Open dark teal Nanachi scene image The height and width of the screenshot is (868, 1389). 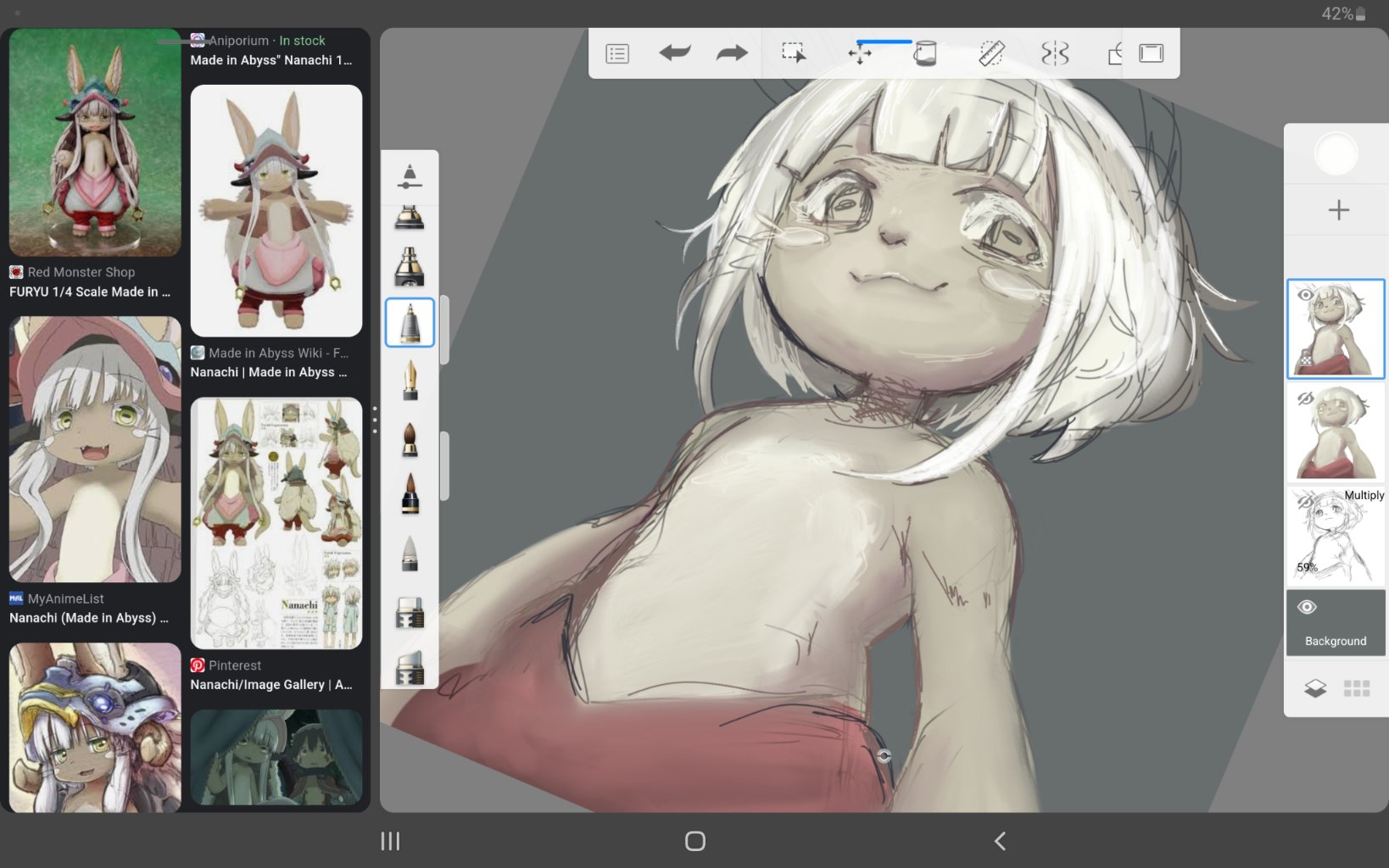click(276, 757)
